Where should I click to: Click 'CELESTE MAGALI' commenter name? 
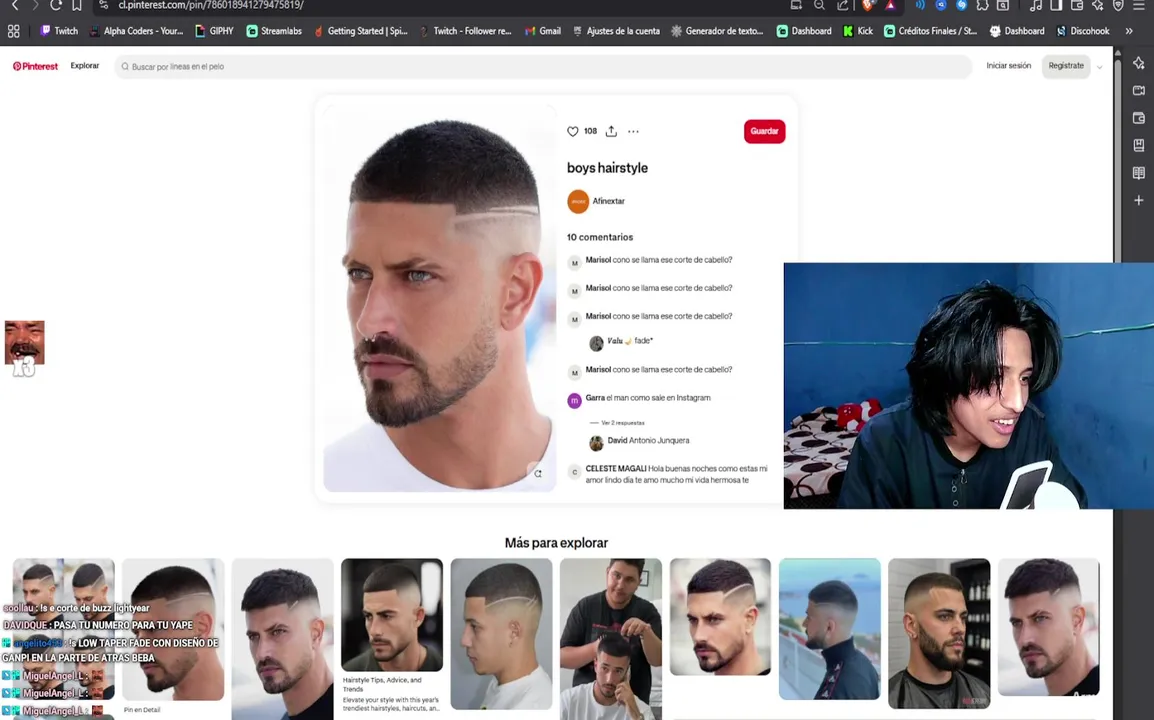[x=616, y=468]
